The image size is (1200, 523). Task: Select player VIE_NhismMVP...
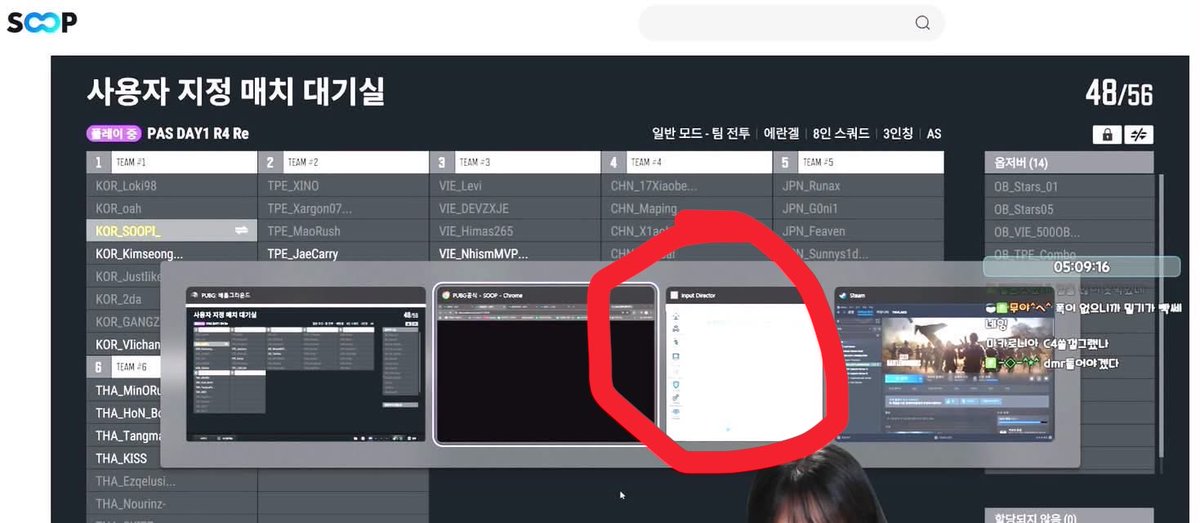515,254
